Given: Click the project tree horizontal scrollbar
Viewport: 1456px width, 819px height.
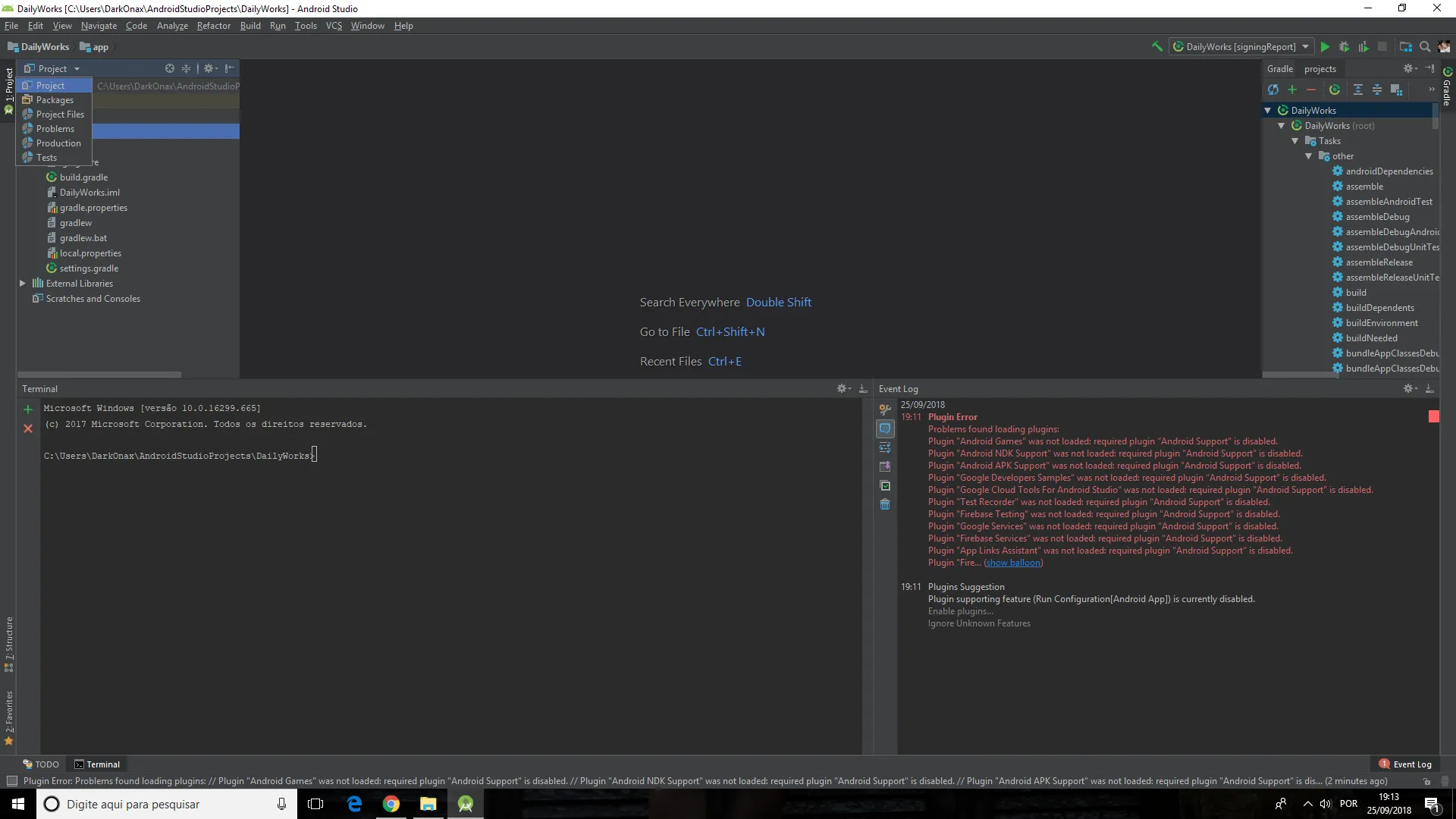Looking at the screenshot, I should pos(99,375).
